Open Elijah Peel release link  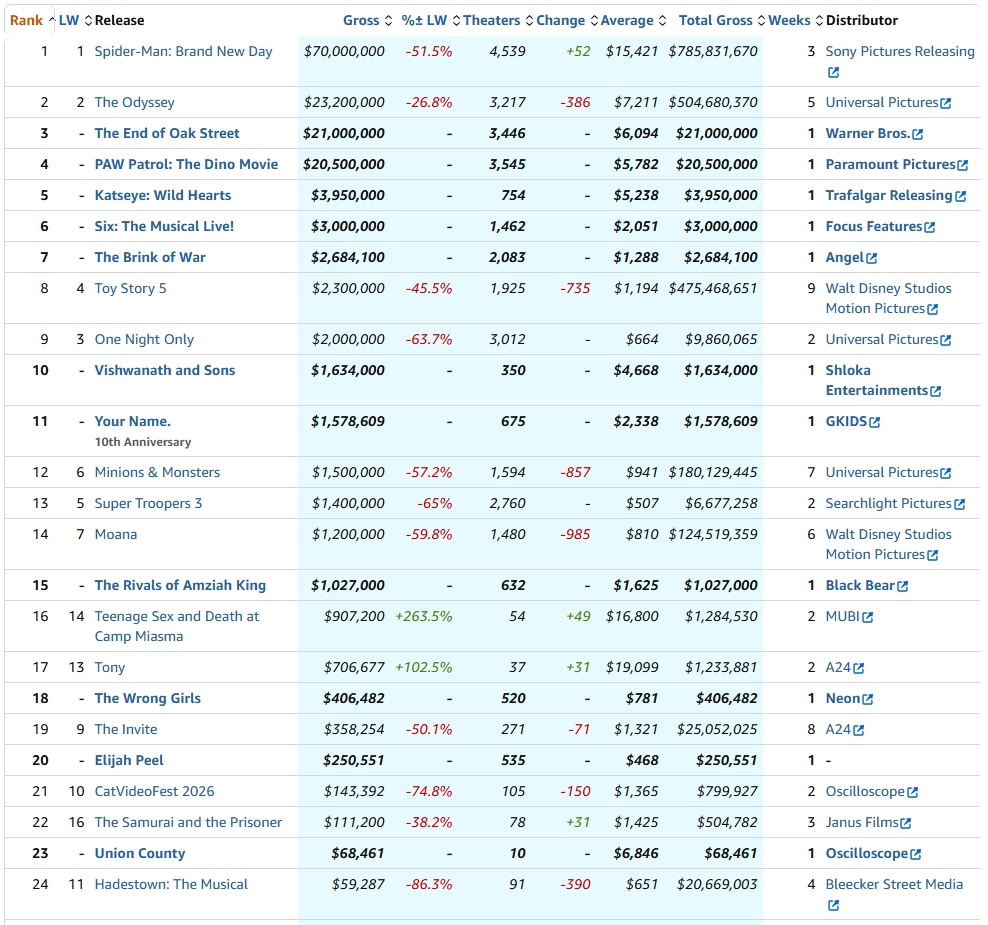(x=129, y=761)
